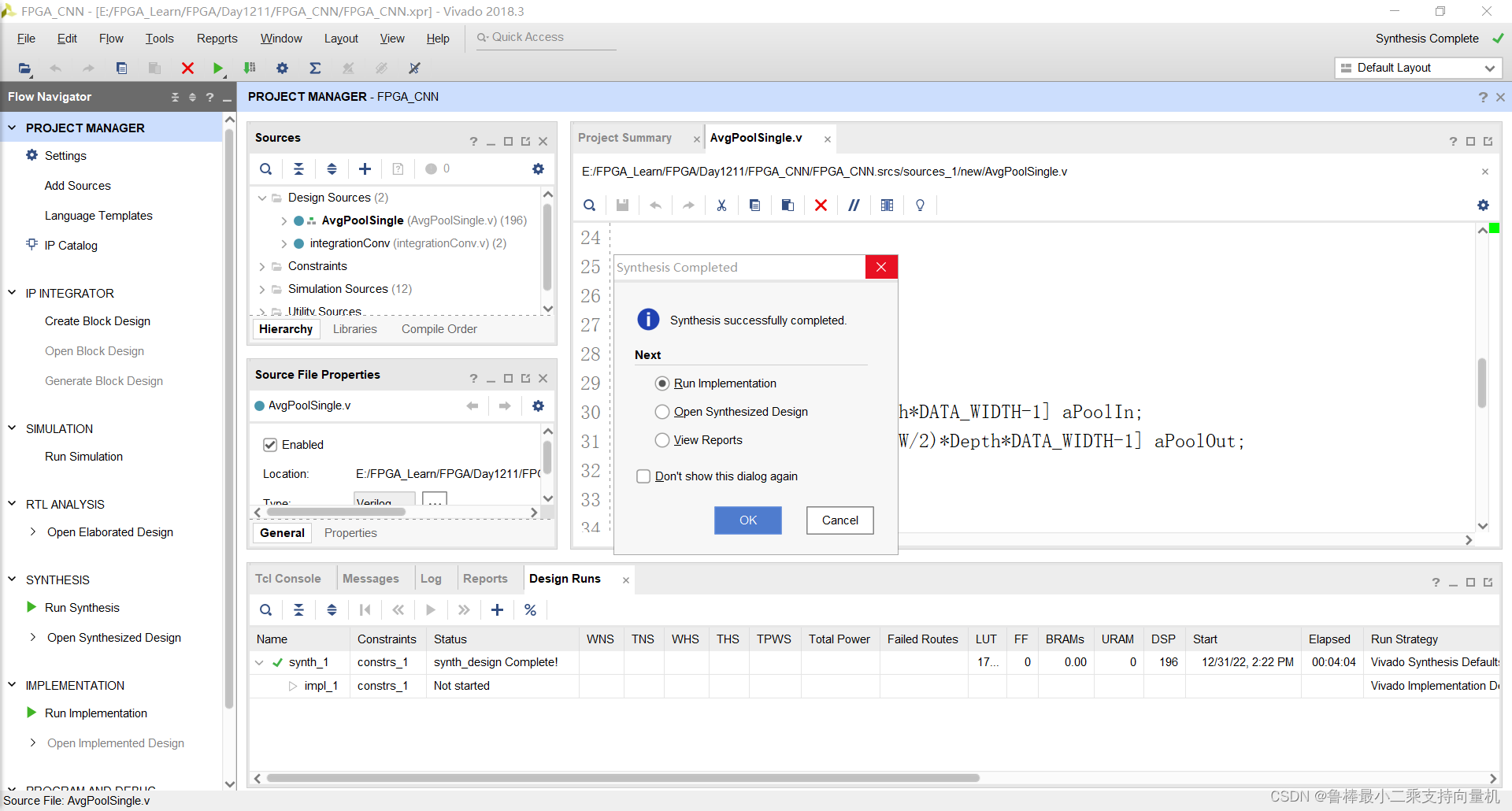Click the red X cancel icon in main toolbar
Viewport: 1512px width, 811px height.
(187, 69)
